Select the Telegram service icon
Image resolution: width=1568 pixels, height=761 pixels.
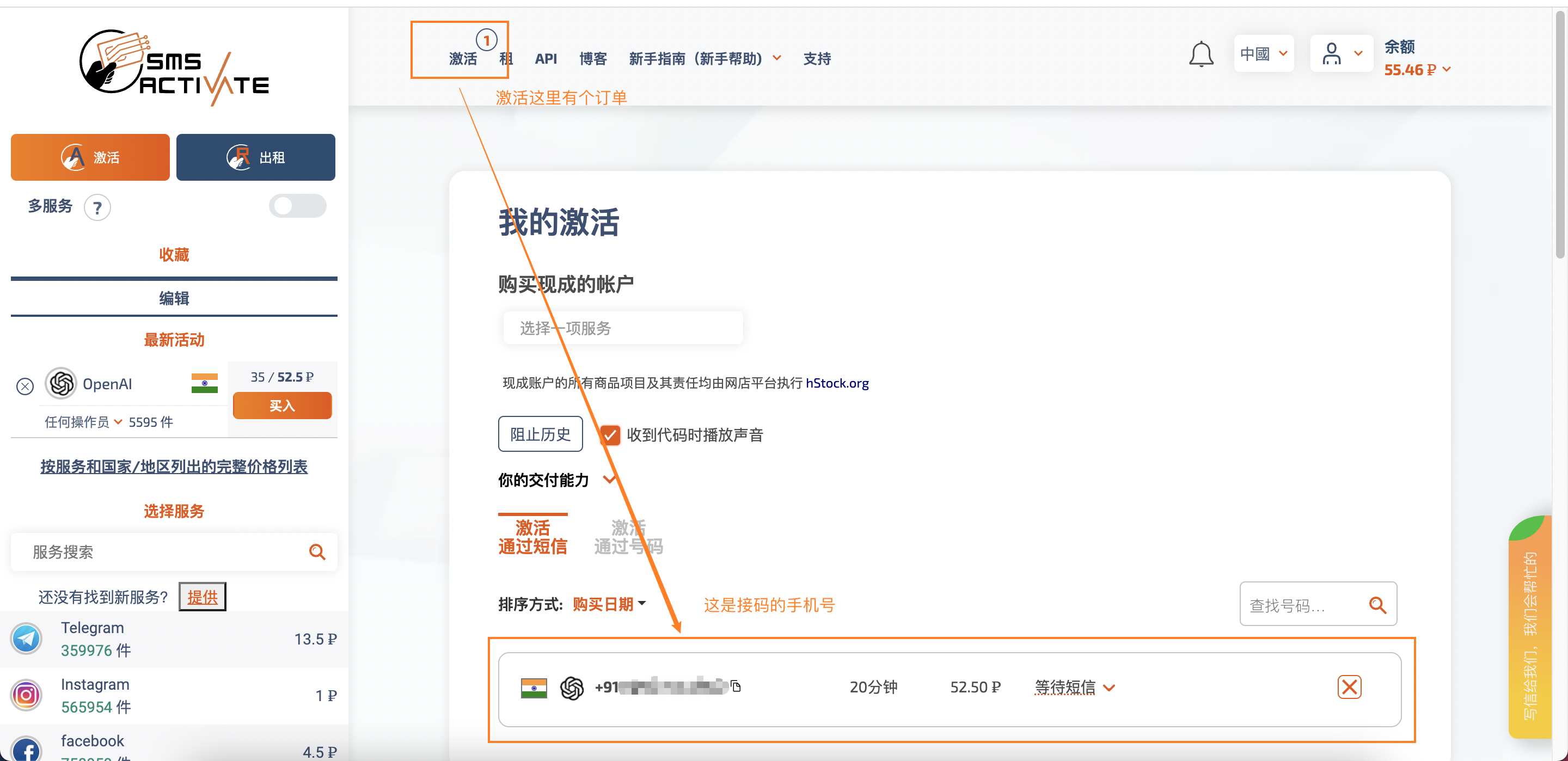(26, 639)
